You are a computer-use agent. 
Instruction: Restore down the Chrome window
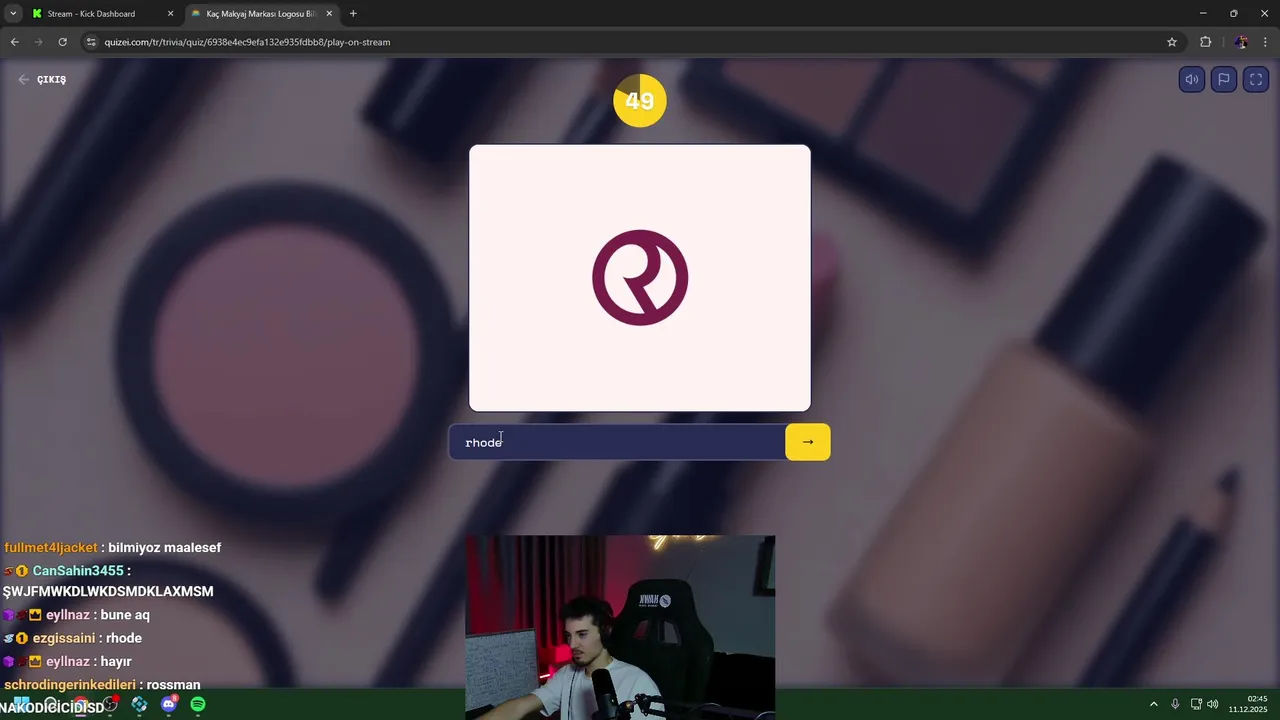click(x=1234, y=13)
